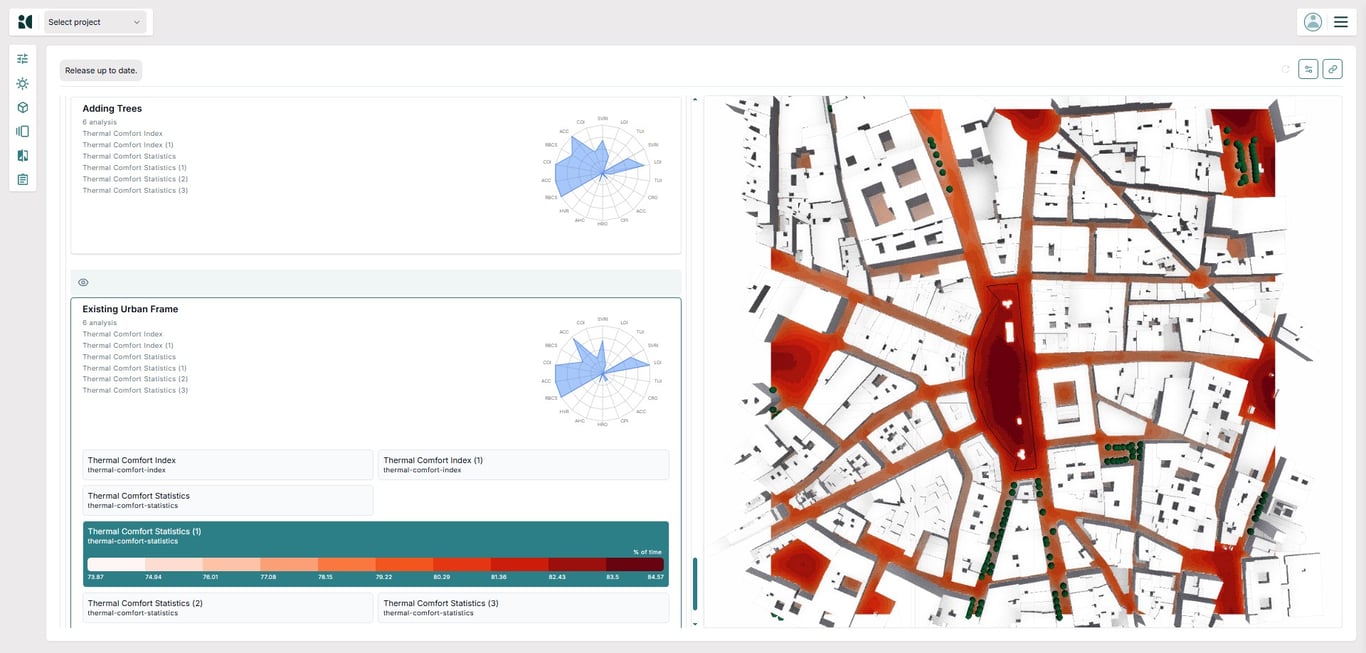Viewport: 1366px width, 653px height.
Task: Click the darkest legend segment ending at 84.57
Action: pos(635,564)
